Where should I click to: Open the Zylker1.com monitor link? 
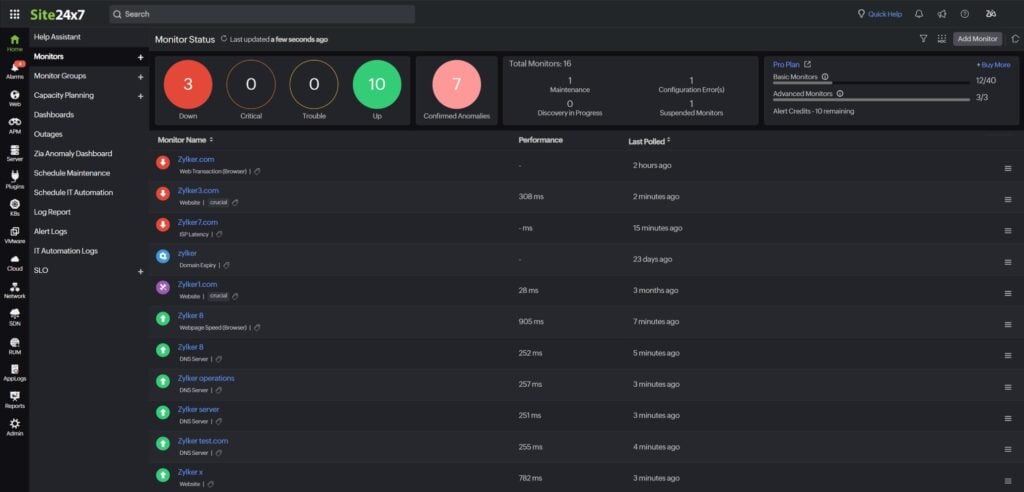coord(197,285)
